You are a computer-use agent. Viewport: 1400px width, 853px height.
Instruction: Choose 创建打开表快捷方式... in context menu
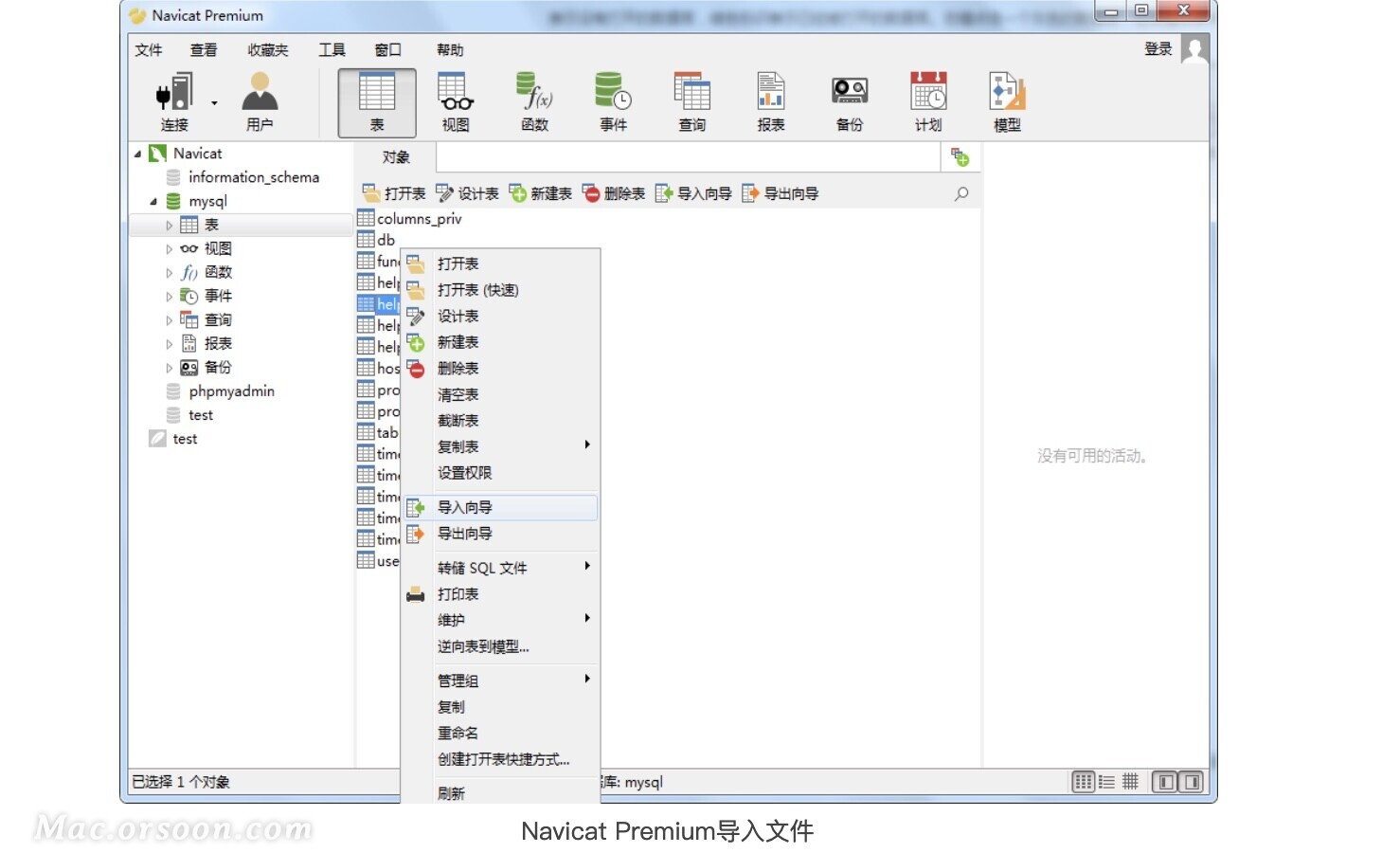[x=501, y=759]
